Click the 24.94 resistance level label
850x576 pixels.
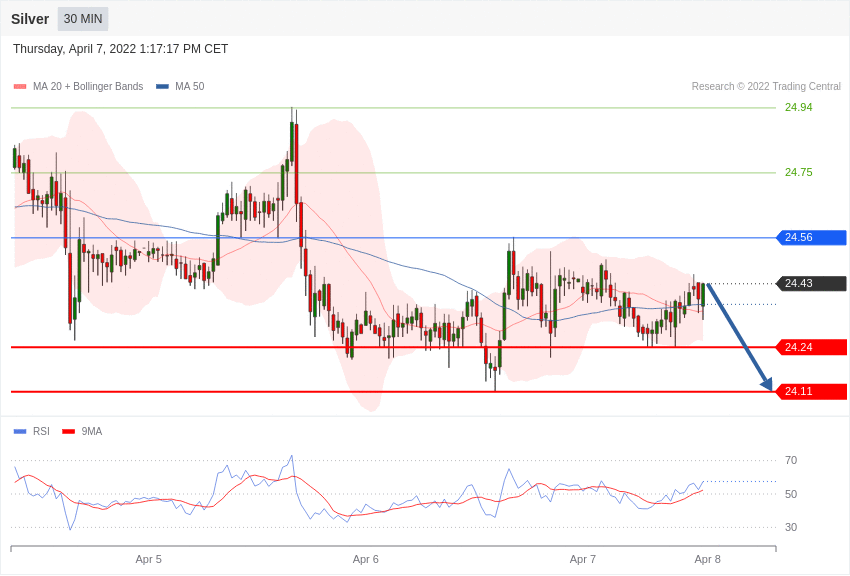tap(799, 107)
